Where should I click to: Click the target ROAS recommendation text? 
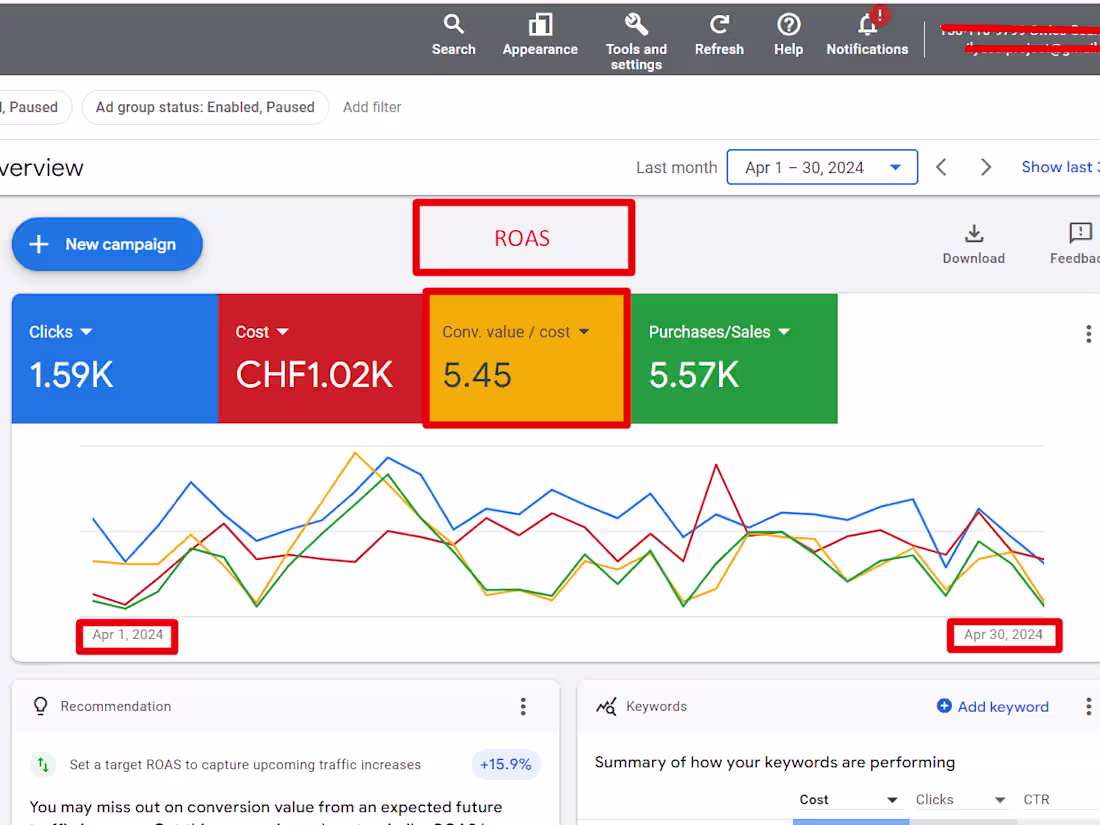(245, 765)
